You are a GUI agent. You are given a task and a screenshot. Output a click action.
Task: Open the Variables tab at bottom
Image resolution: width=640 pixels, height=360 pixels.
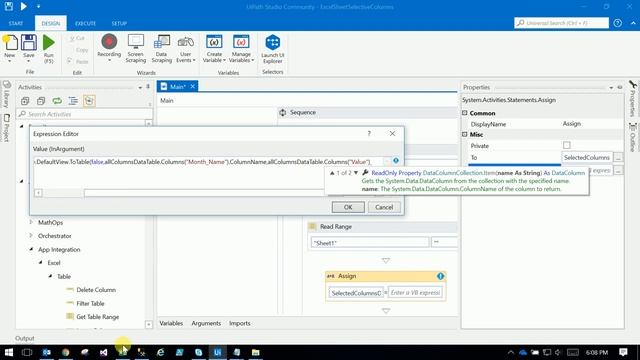(171, 323)
